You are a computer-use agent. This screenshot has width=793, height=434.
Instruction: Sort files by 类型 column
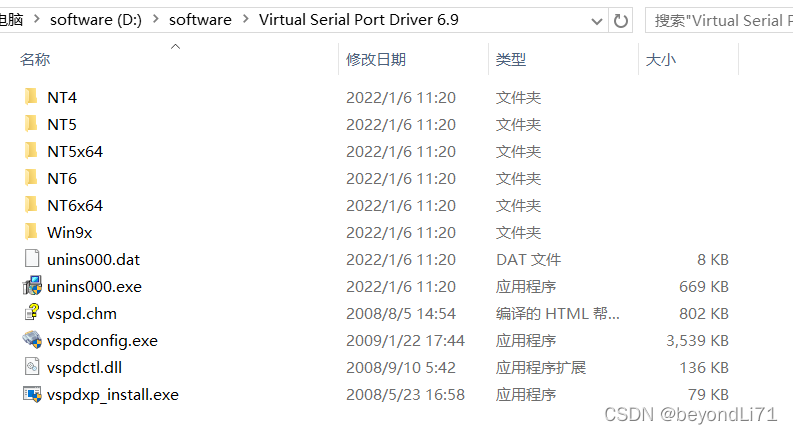click(511, 60)
